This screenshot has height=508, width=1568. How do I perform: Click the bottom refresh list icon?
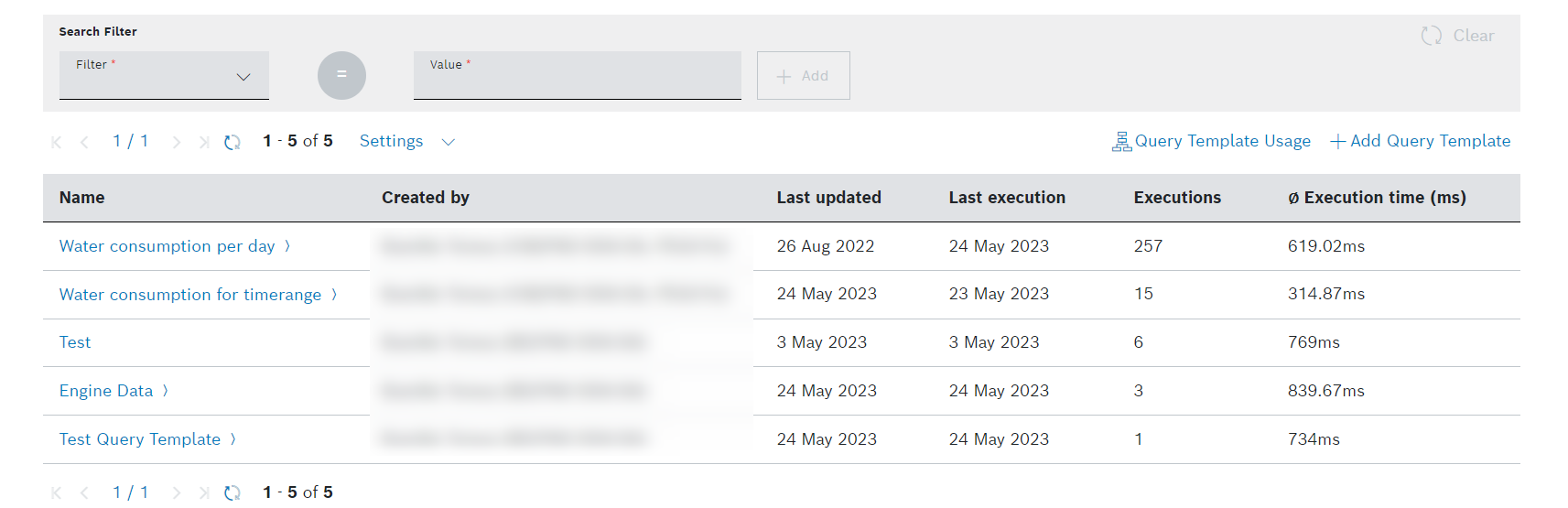232,492
